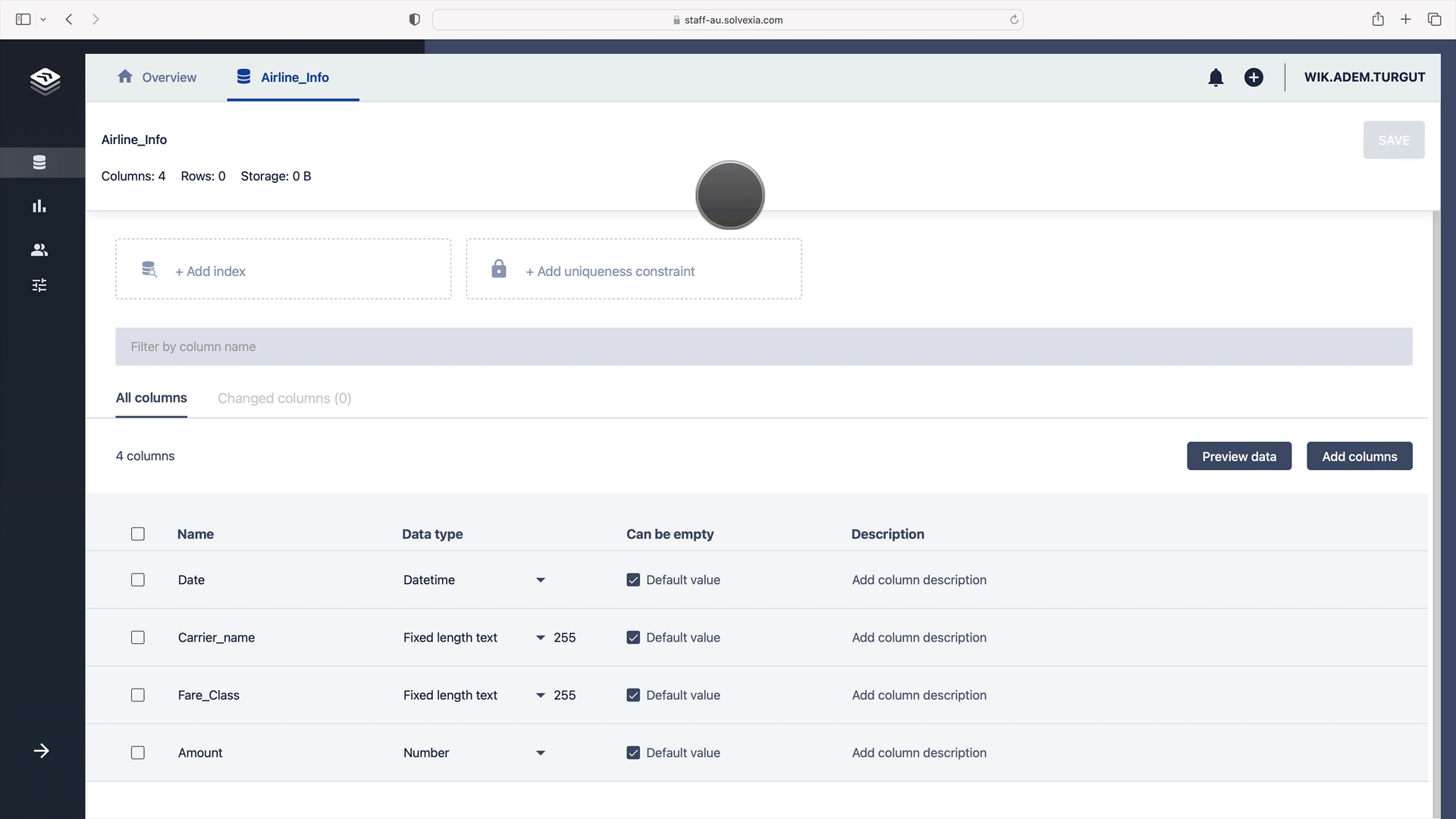
Task: Open the bar chart sidebar icon
Action: pyautogui.click(x=39, y=206)
